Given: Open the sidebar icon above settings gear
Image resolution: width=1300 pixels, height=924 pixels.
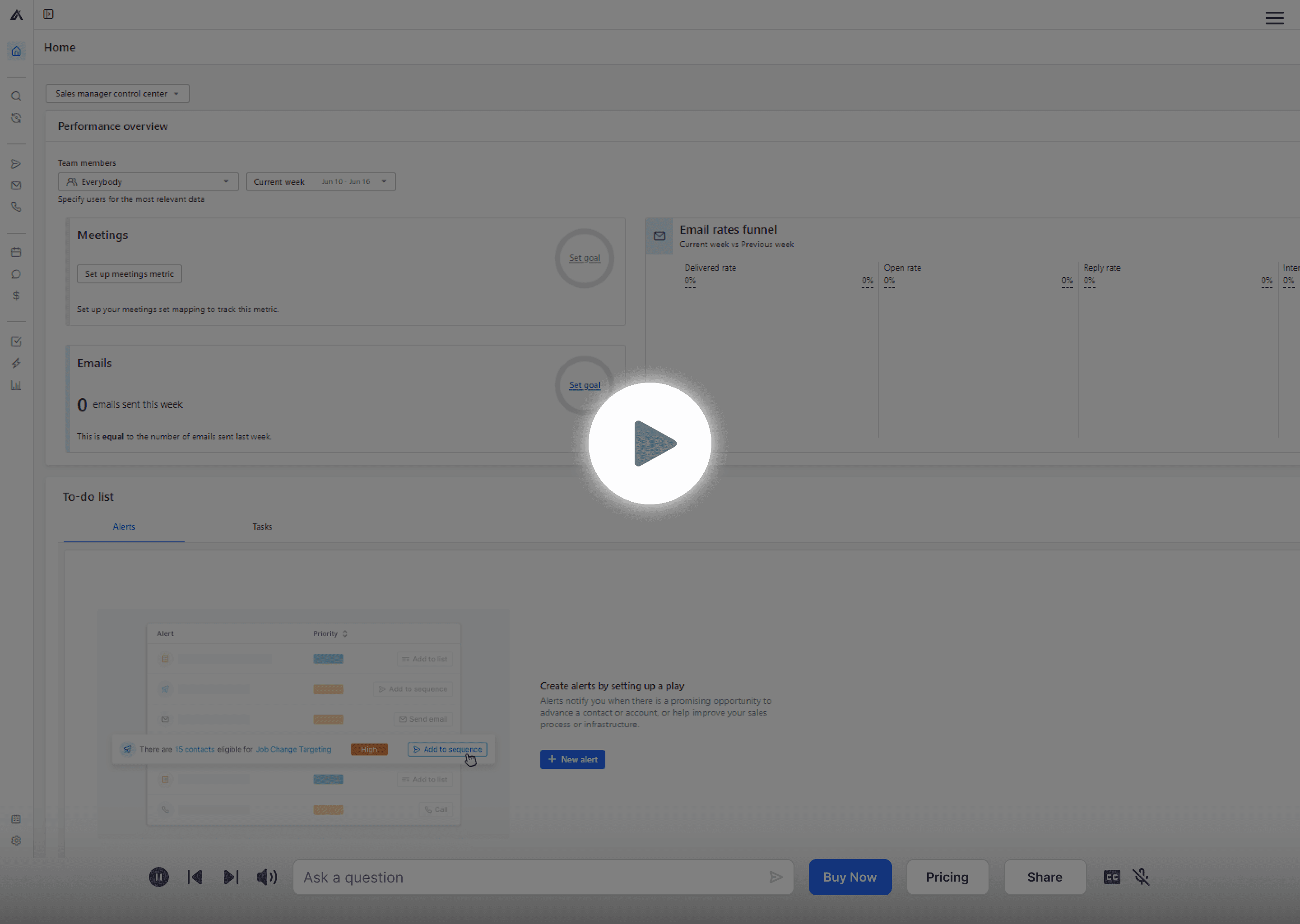Looking at the screenshot, I should click(17, 819).
